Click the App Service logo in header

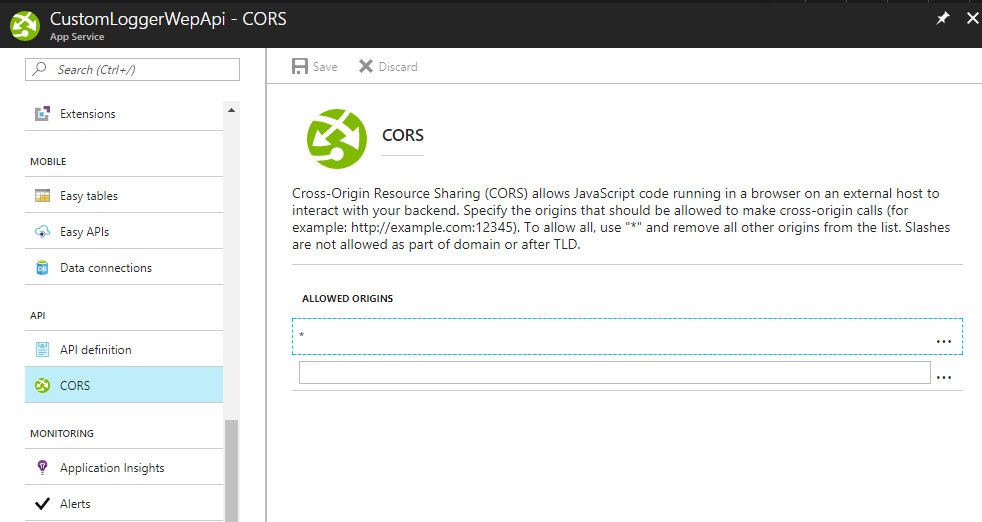coord(25,26)
